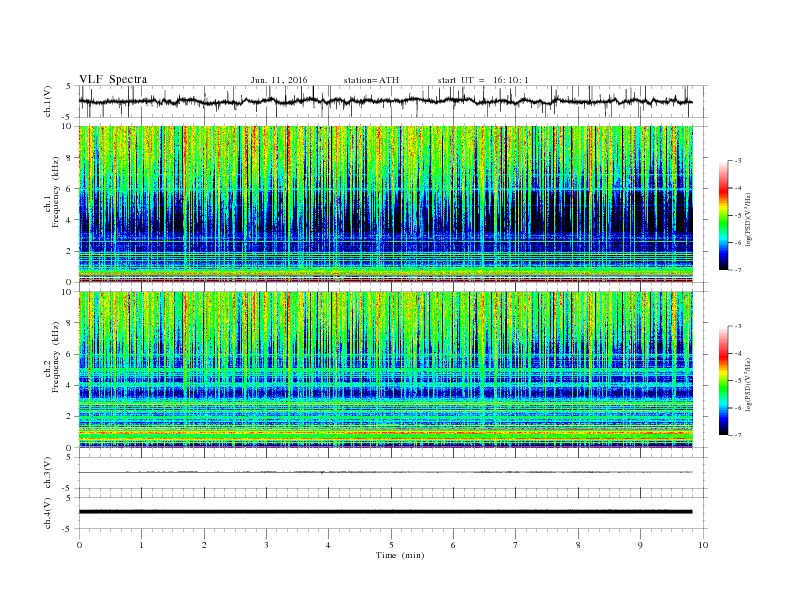Click the "8" kHz tick on ch.1 frequency axis

point(70,158)
